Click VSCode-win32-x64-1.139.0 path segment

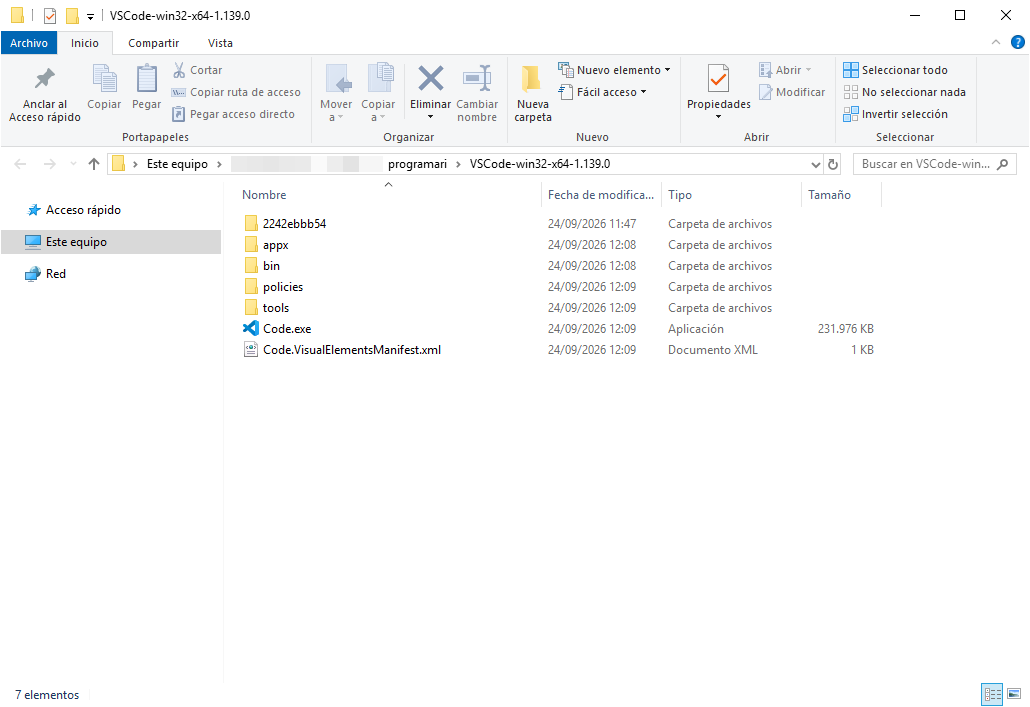pyautogui.click(x=539, y=164)
